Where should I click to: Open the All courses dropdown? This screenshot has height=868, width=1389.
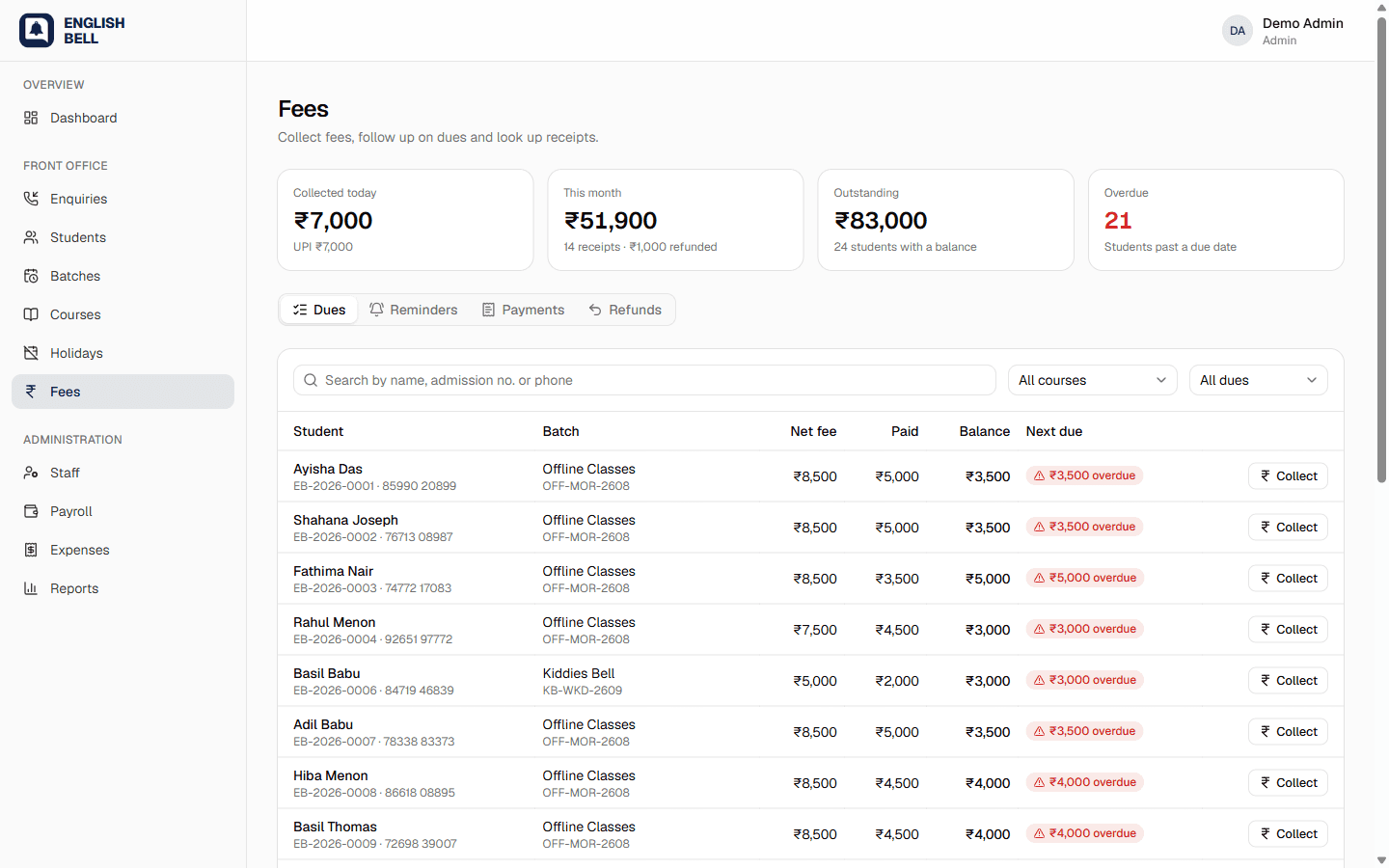coord(1092,380)
